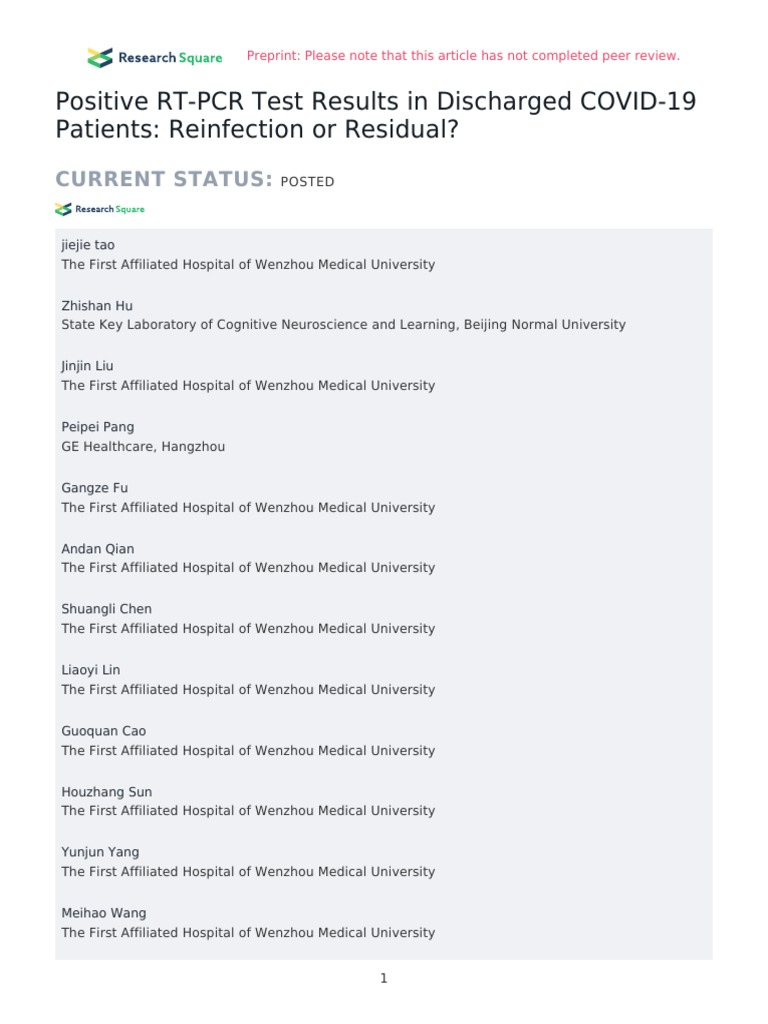Select author name Gangze Fu
Screen dimensions: 768x1024
coord(95,488)
